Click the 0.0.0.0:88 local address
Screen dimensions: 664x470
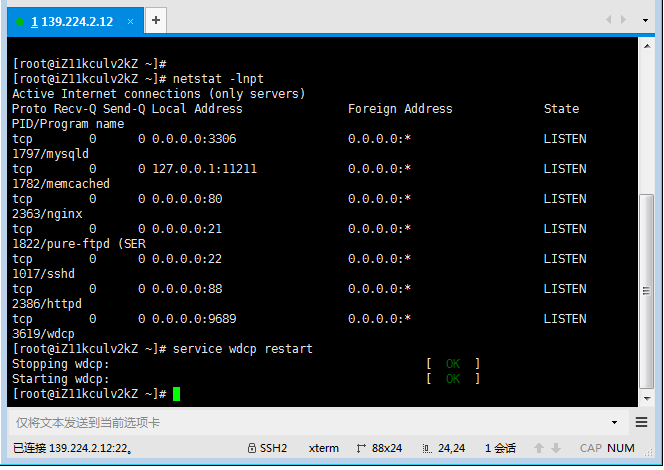(x=187, y=289)
